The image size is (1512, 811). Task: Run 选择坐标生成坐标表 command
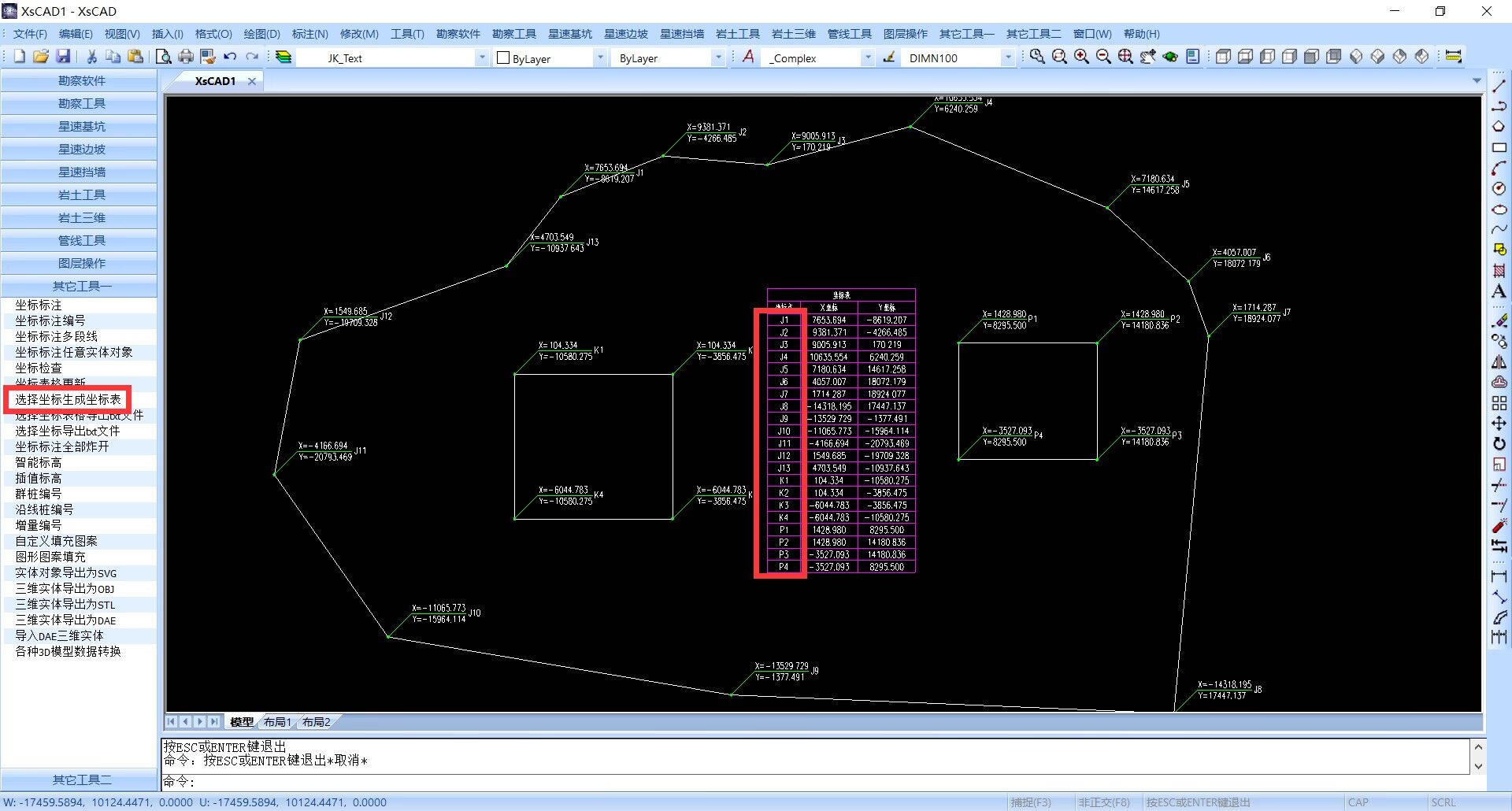point(68,399)
